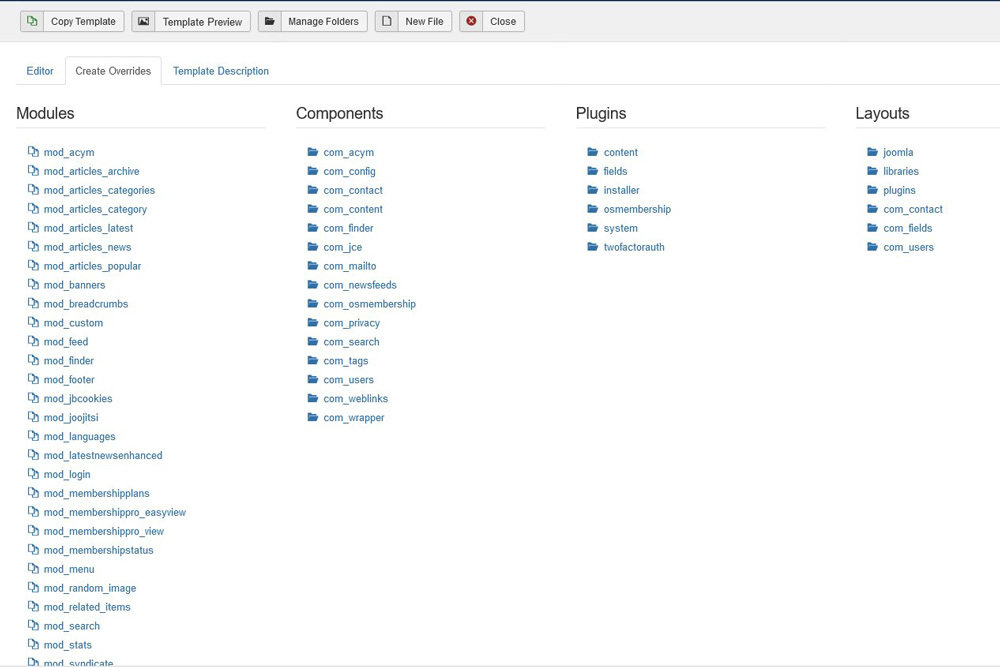The width and height of the screenshot is (1000, 667).
Task: Switch to the Editor tab
Action: pyautogui.click(x=40, y=71)
